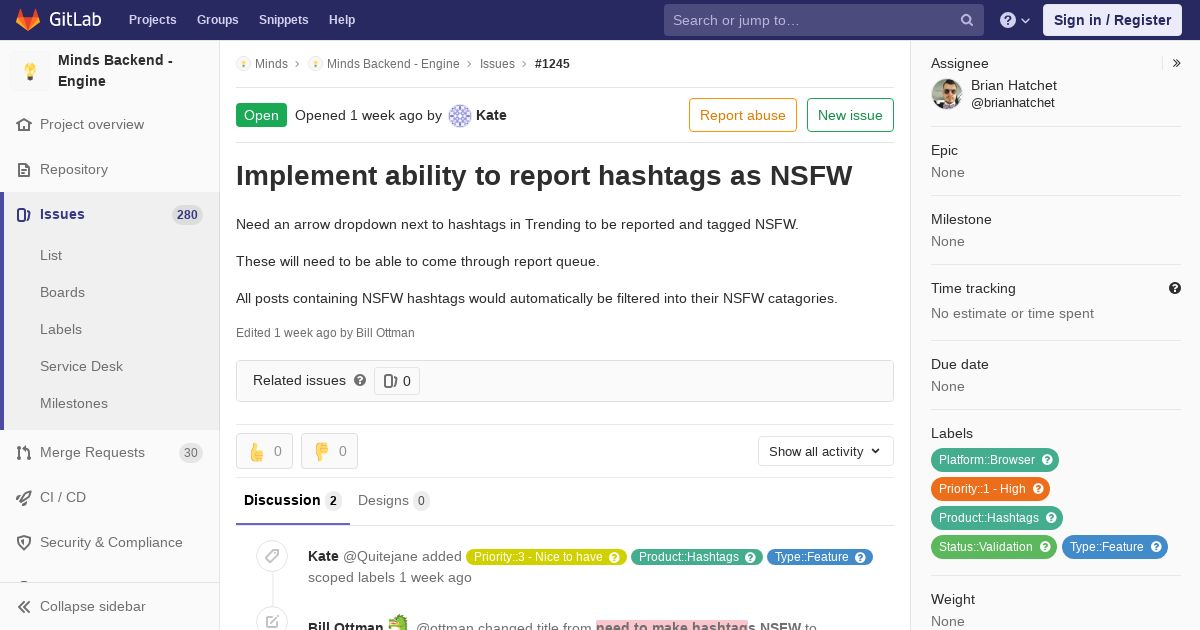This screenshot has width=1200, height=630.
Task: Click the Time tracking help icon
Action: (x=1175, y=288)
